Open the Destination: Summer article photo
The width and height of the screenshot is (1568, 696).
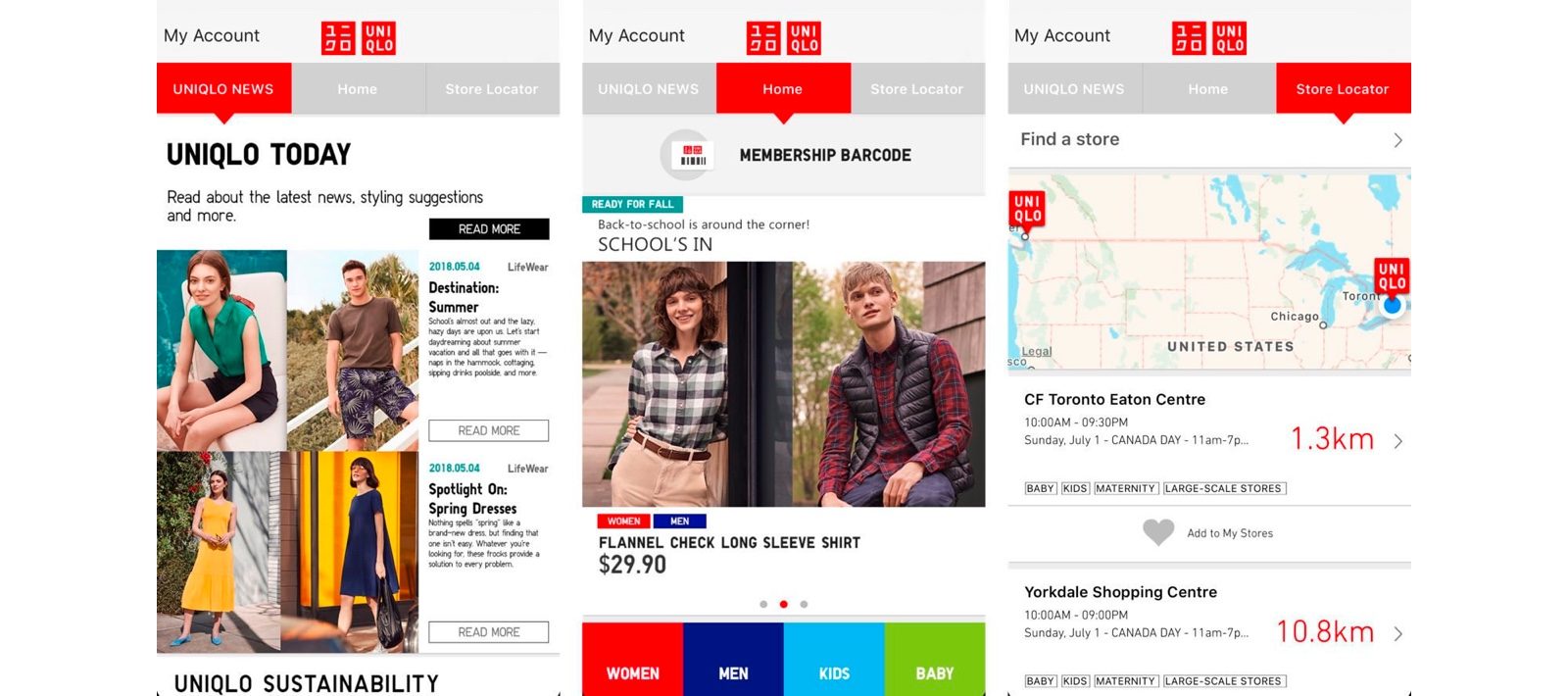click(x=287, y=350)
